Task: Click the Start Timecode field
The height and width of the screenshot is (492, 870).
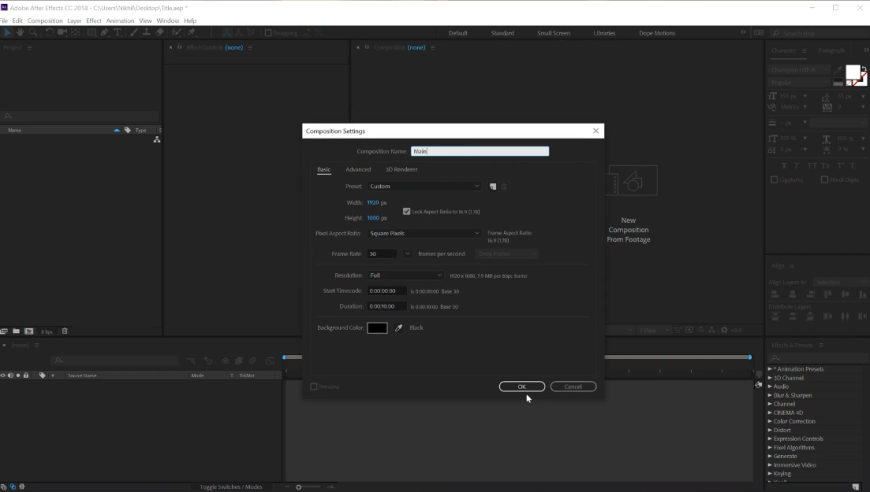Action: (387, 291)
